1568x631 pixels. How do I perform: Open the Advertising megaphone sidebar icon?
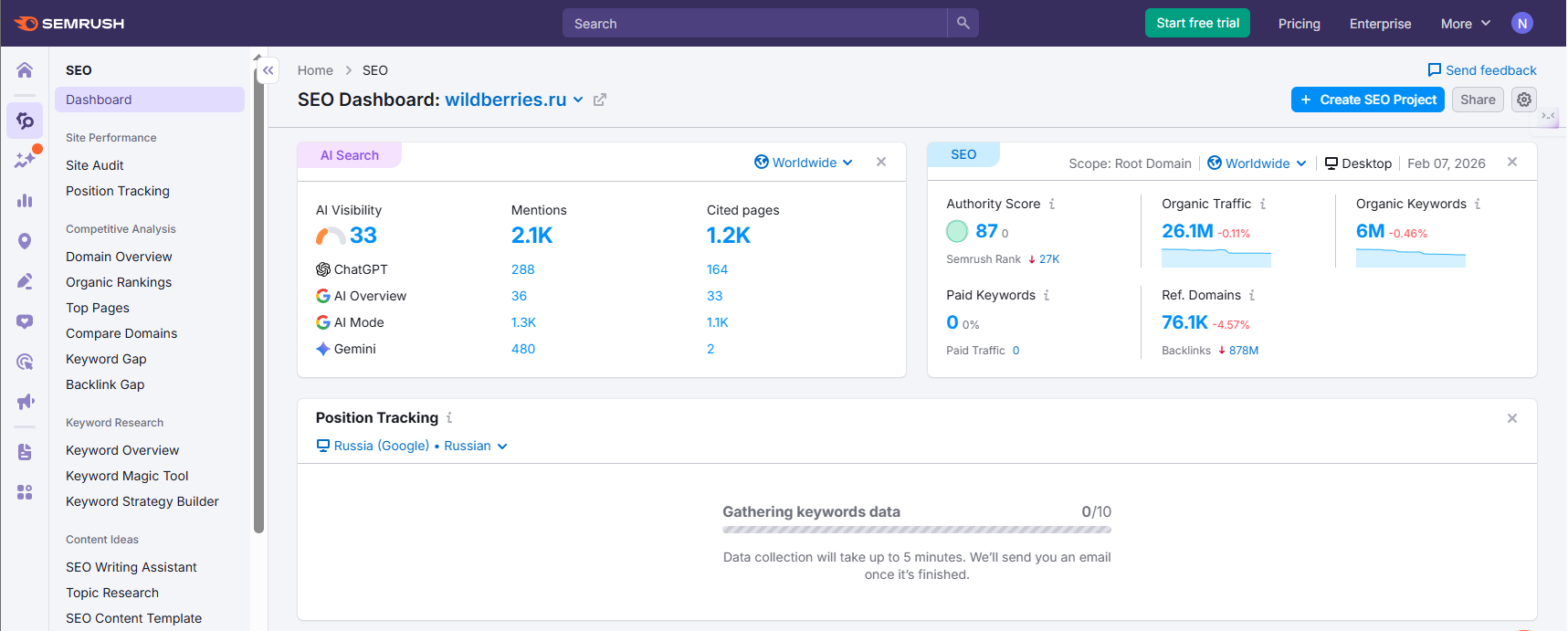click(x=25, y=402)
